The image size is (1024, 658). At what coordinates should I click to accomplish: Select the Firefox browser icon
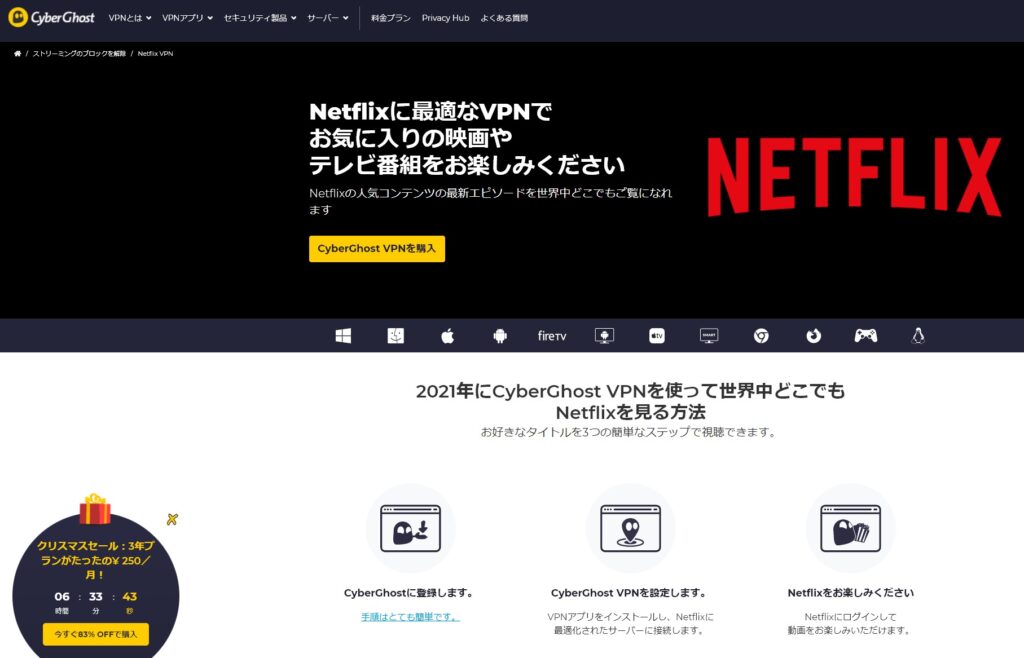(x=813, y=335)
